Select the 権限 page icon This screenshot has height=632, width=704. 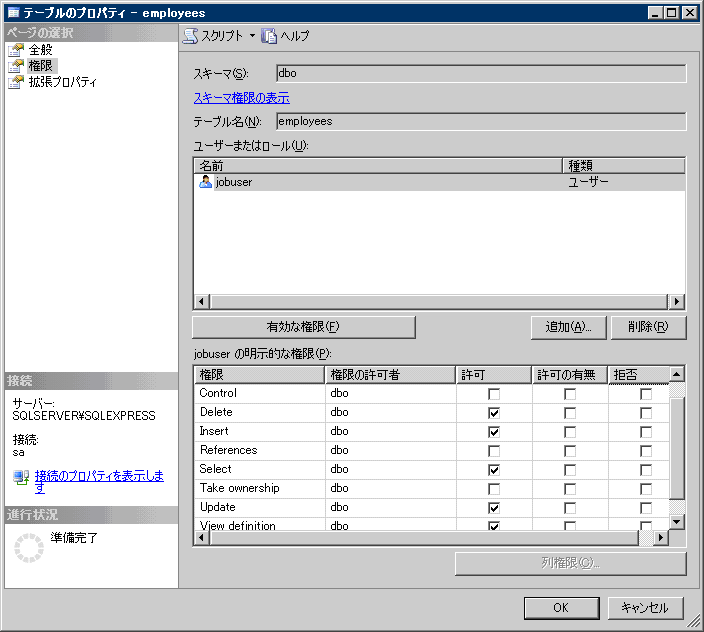click(16, 66)
